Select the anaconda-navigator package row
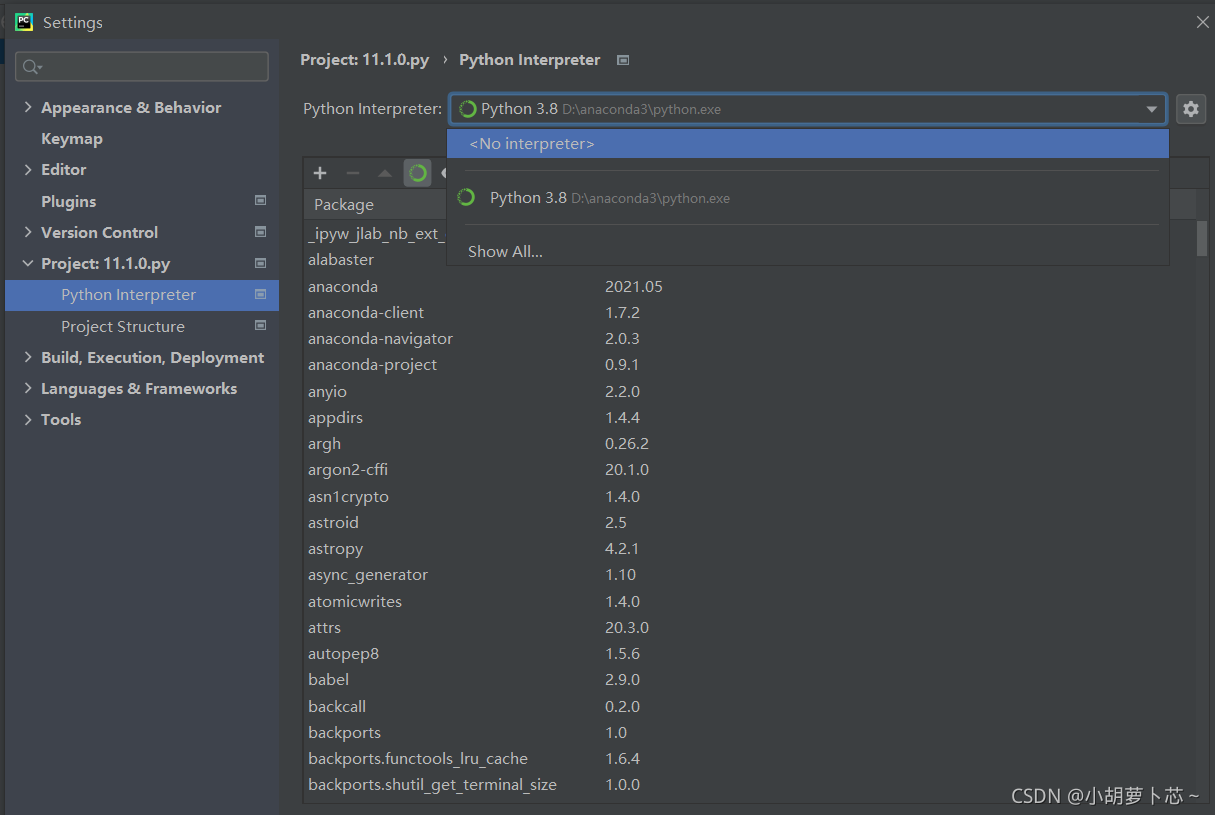The image size is (1215, 815). click(750, 339)
